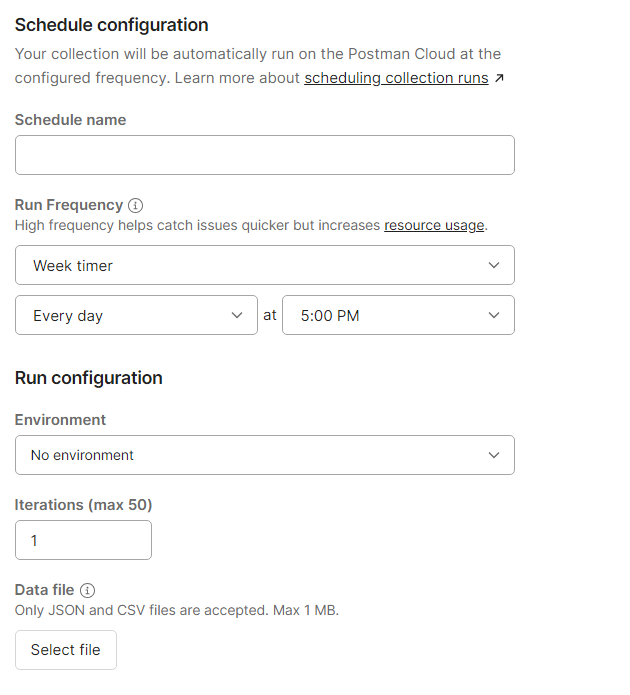Click the Data file info icon
Viewport: 630px width, 695px height.
[x=87, y=590]
